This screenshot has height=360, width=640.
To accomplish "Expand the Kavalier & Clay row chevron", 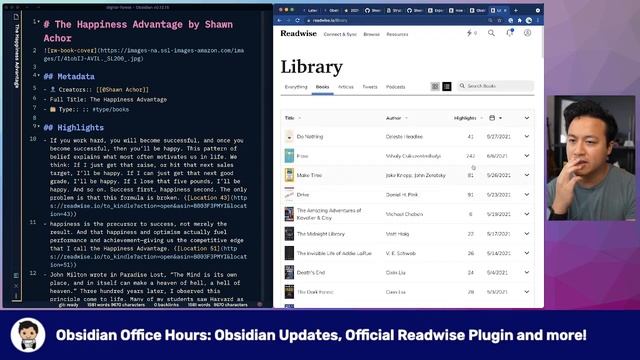I will tap(527, 214).
